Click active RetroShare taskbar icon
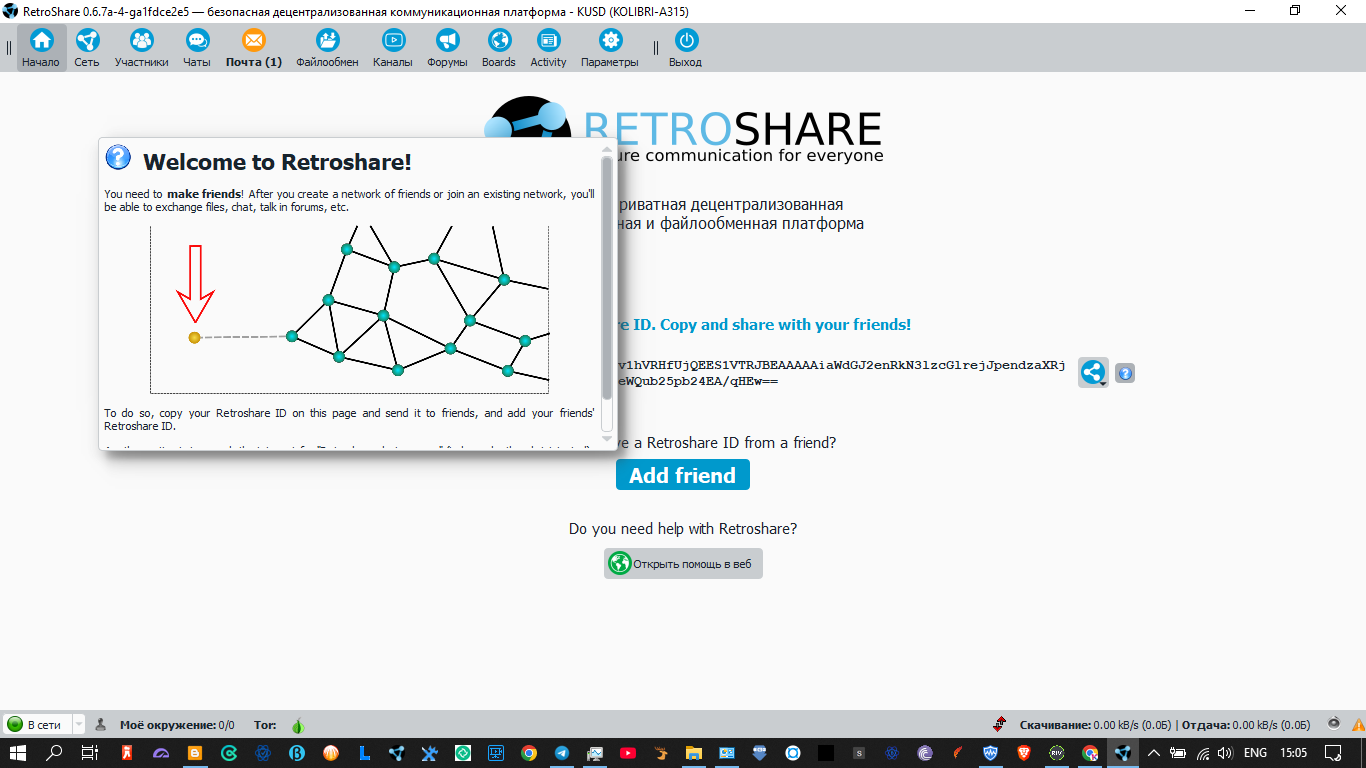Image resolution: width=1366 pixels, height=768 pixels. click(x=1122, y=753)
